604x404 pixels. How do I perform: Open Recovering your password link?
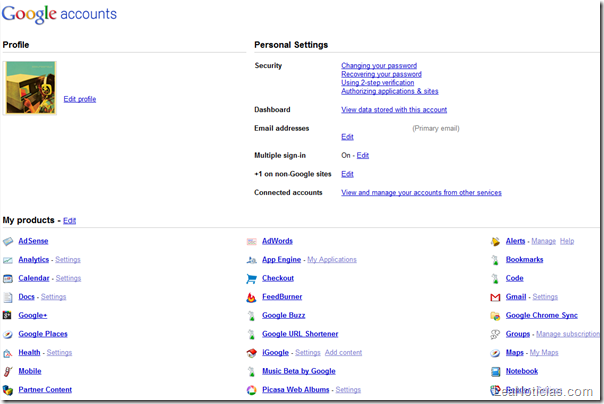pos(381,74)
